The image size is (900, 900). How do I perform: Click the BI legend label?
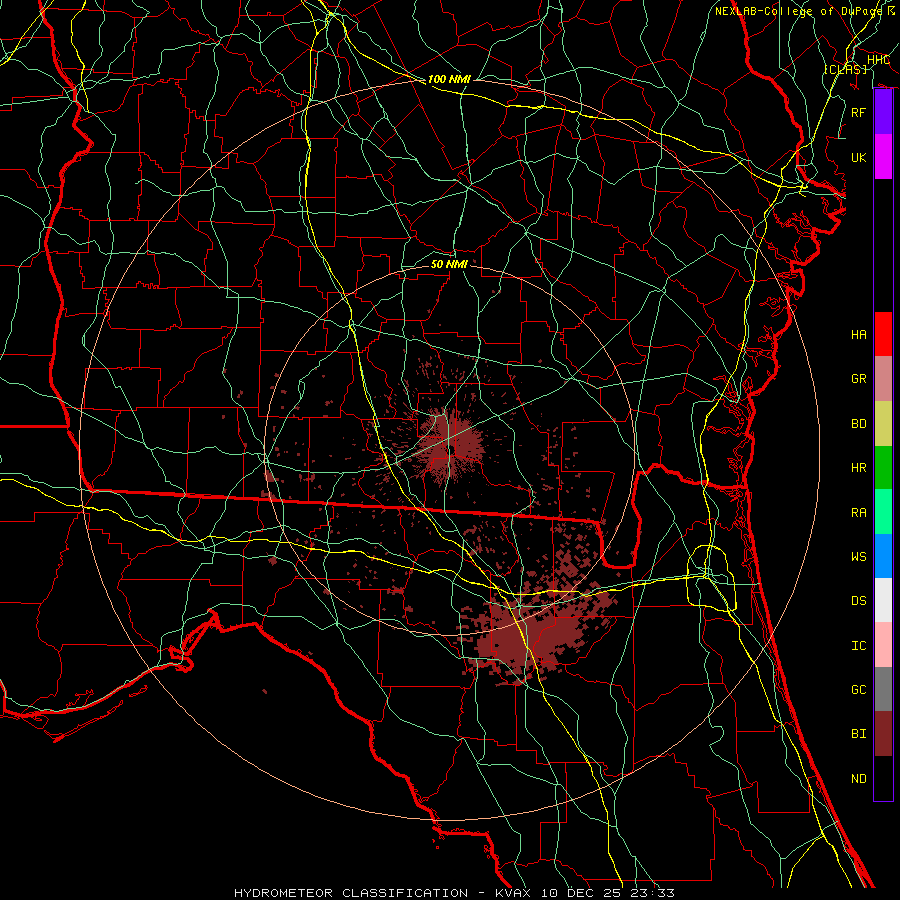pos(859,734)
